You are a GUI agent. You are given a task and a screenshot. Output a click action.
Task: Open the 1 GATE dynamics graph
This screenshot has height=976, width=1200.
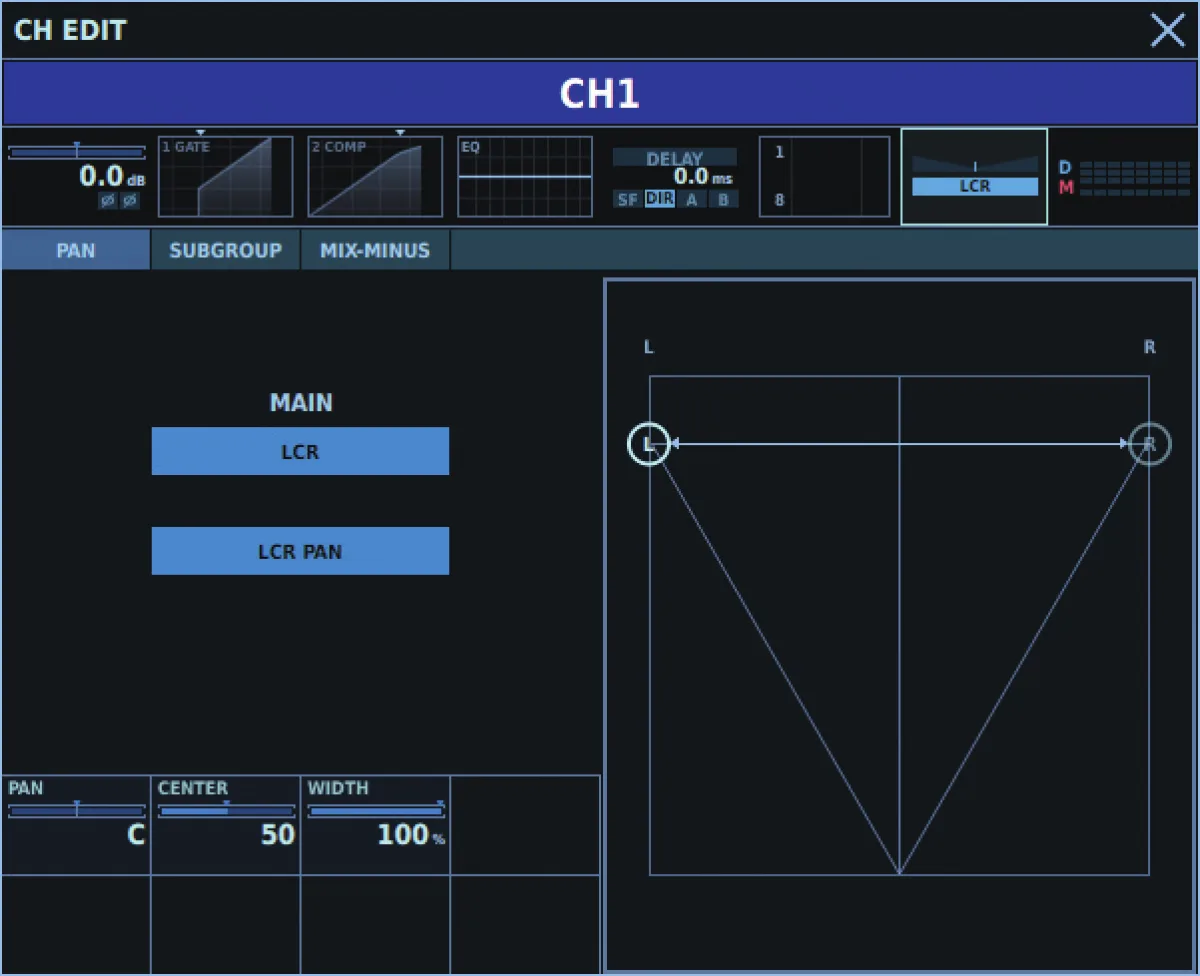[225, 177]
